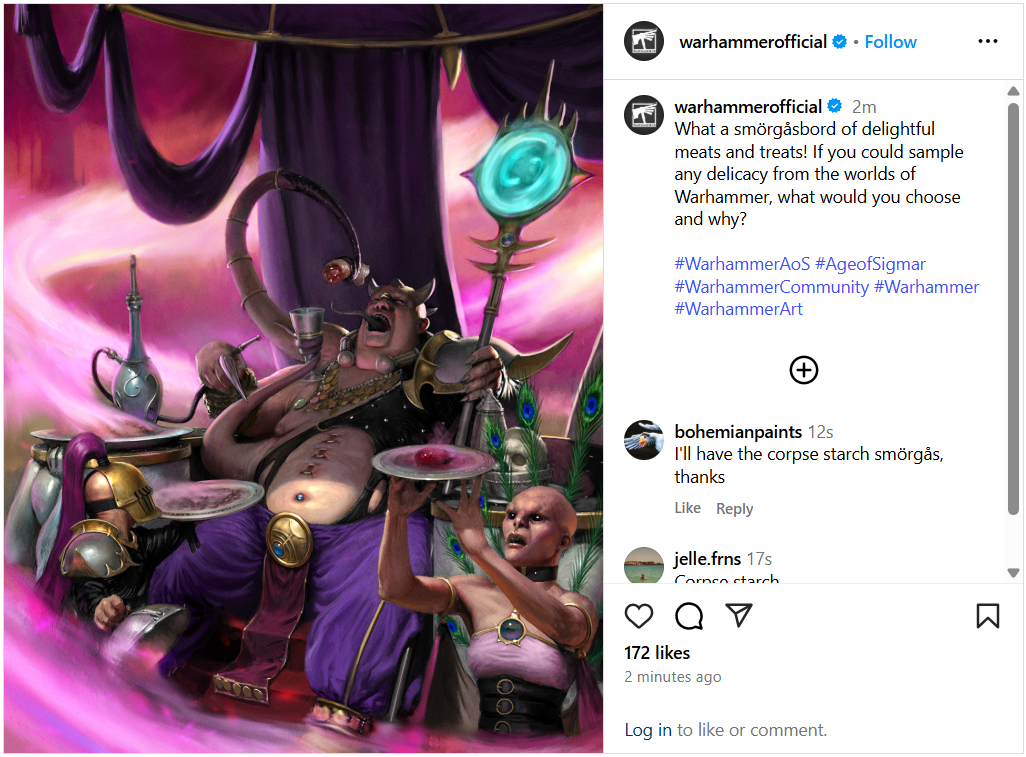Like the bohemianpaints comment
The width and height of the screenshot is (1026, 757).
coord(687,508)
